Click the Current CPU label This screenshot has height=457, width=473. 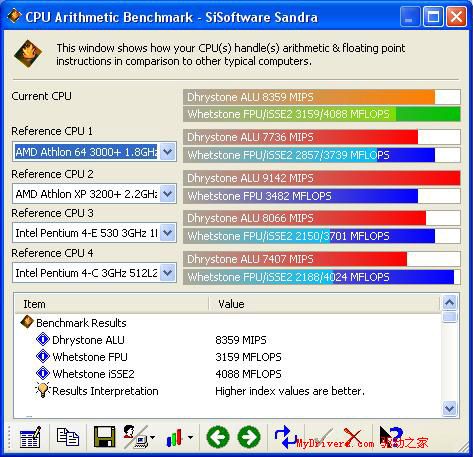pos(41,96)
